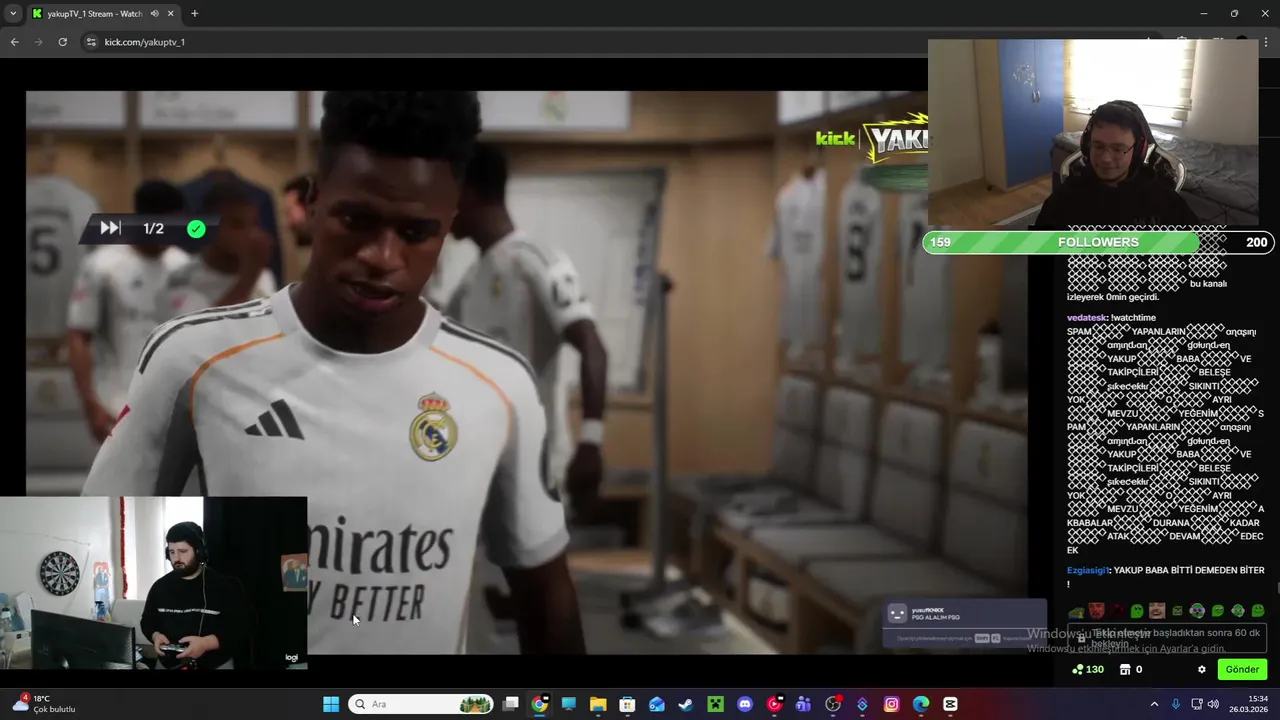Open Minecraft creeper icon on taskbar

715,704
